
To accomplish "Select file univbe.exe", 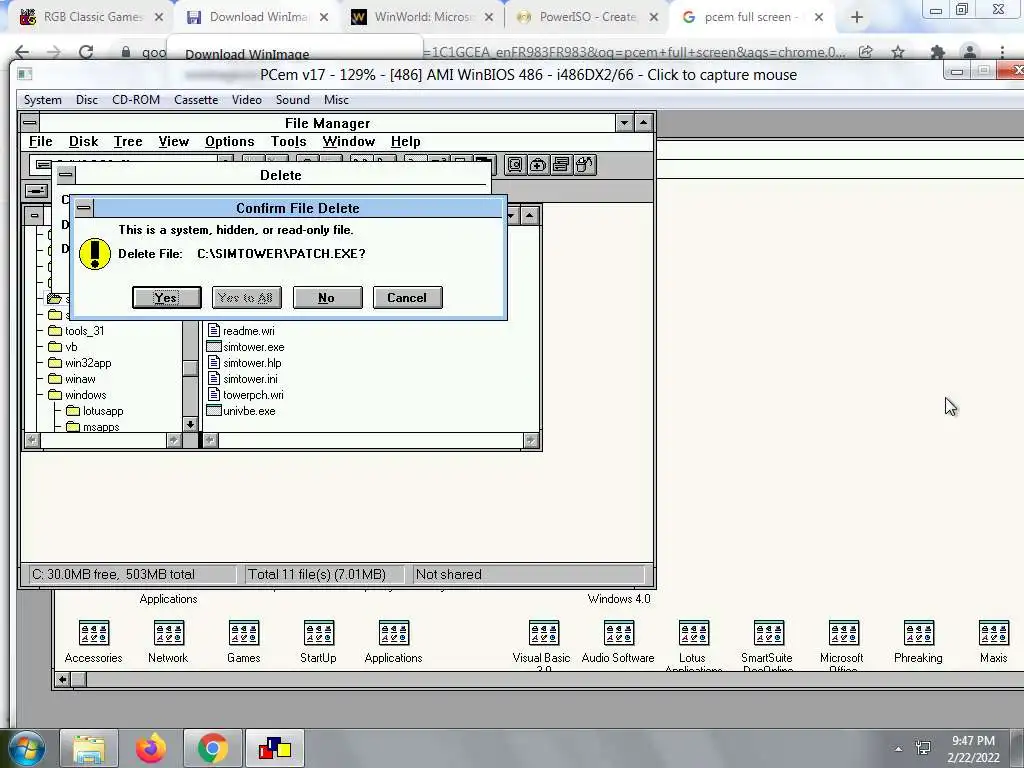I will click(x=241, y=411).
